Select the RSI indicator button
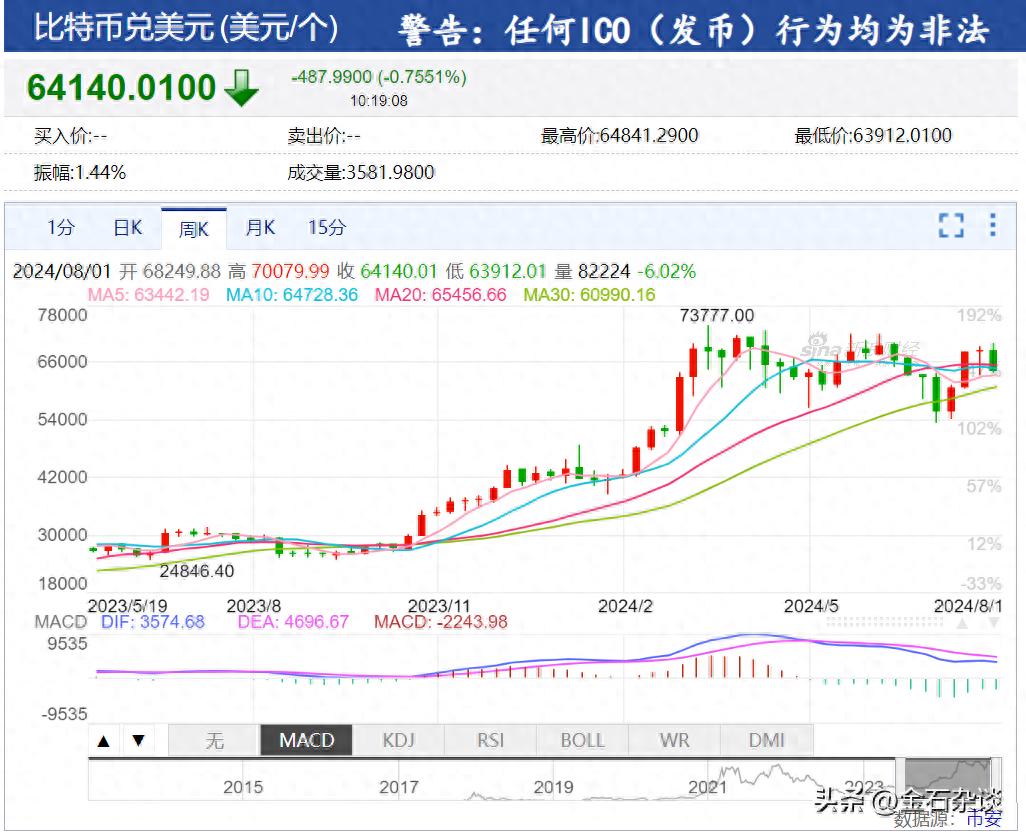 pyautogui.click(x=490, y=740)
